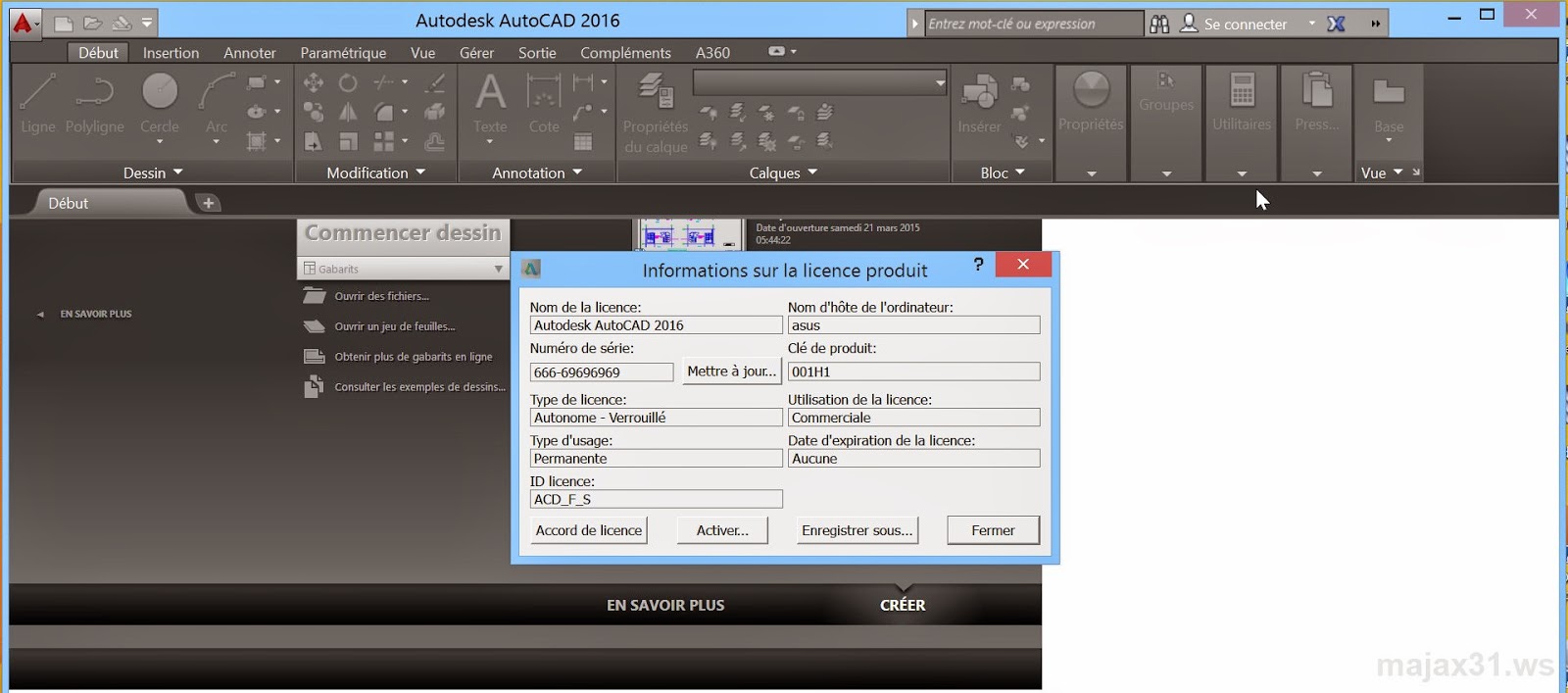Switch to the Sortie ribbon tab
Viewport: 1568px width, 693px height.
click(x=537, y=53)
